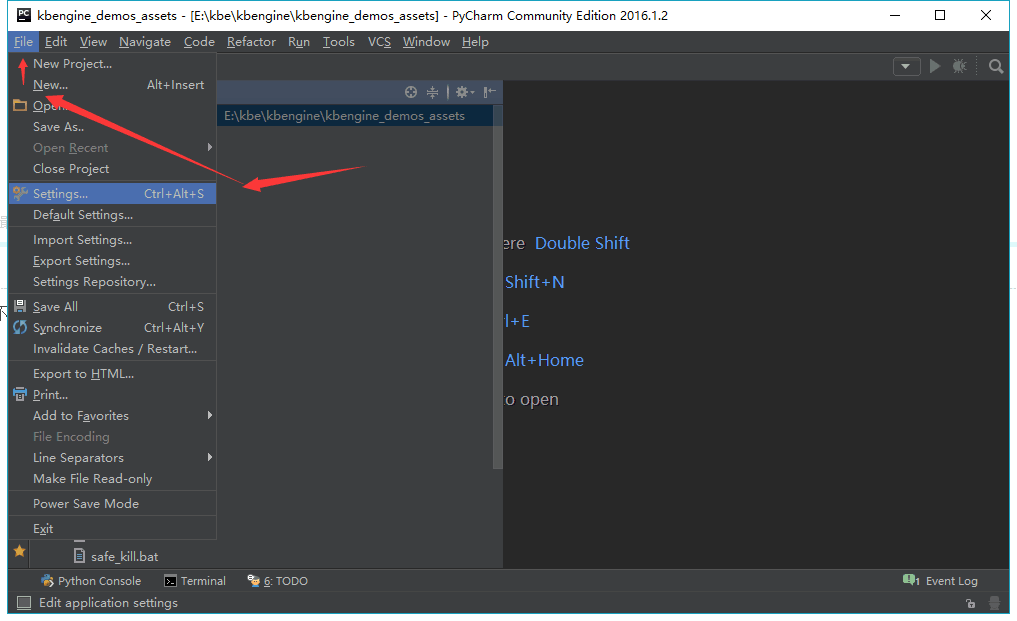Image resolution: width=1017 pixels, height=621 pixels.
Task: Hide the project tool window panel
Action: (490, 92)
